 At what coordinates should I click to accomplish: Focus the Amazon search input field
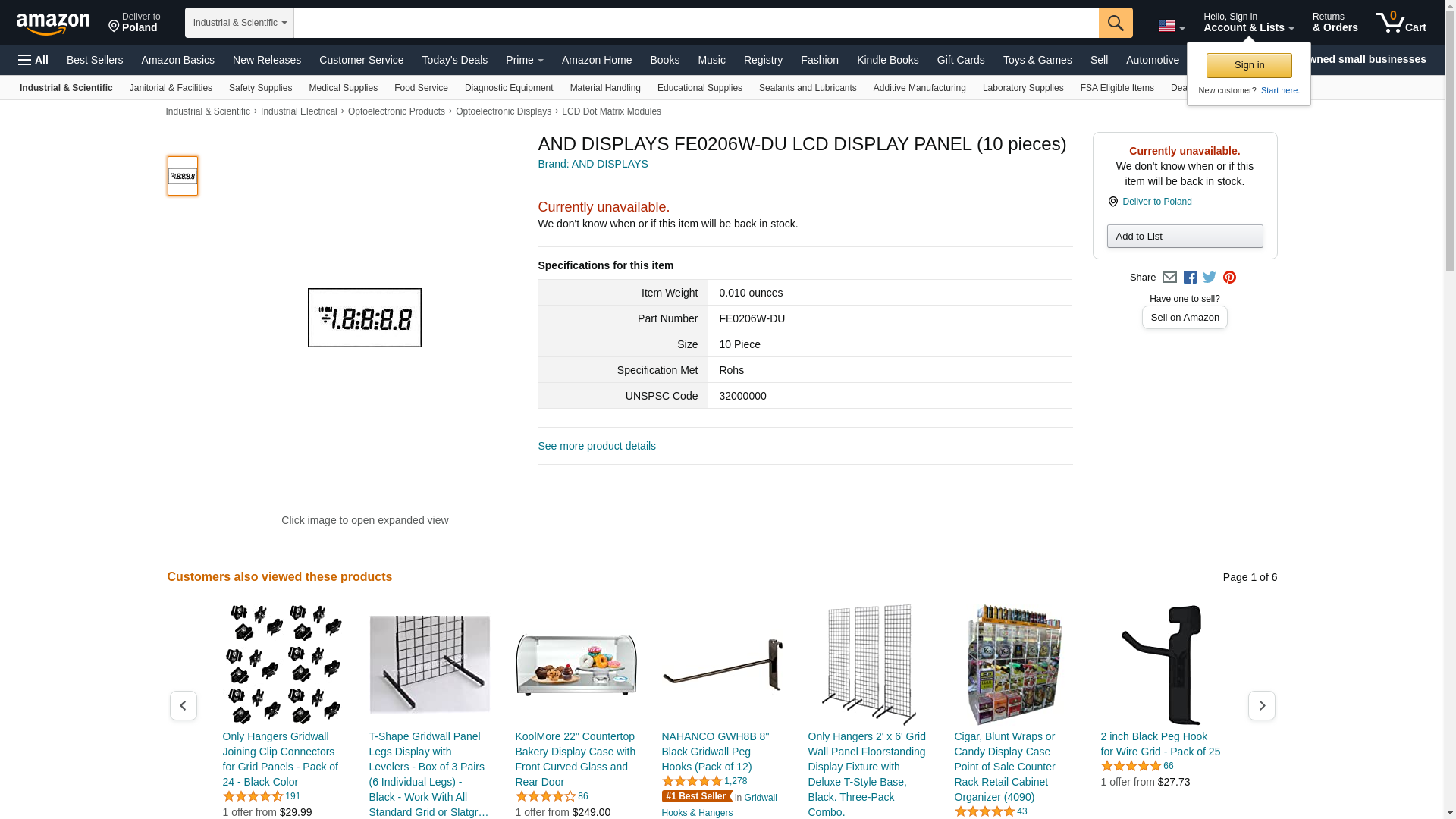696,23
